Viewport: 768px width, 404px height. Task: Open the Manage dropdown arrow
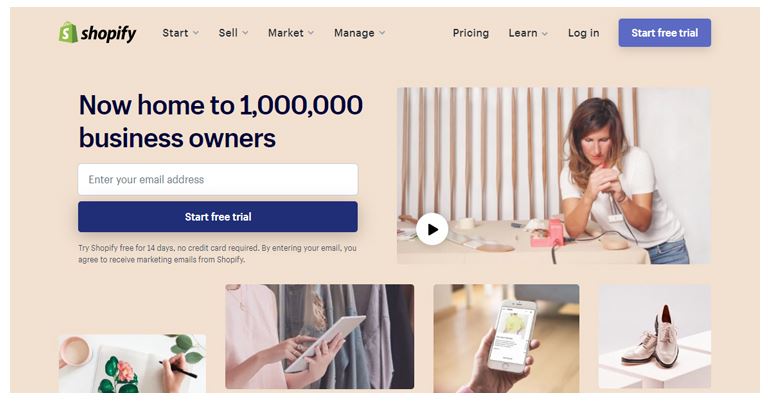click(382, 33)
